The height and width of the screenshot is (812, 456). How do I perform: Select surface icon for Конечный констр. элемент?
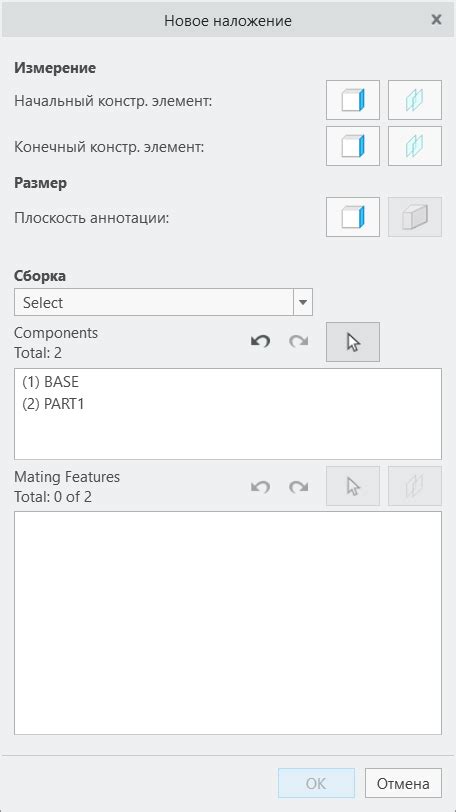coord(352,146)
